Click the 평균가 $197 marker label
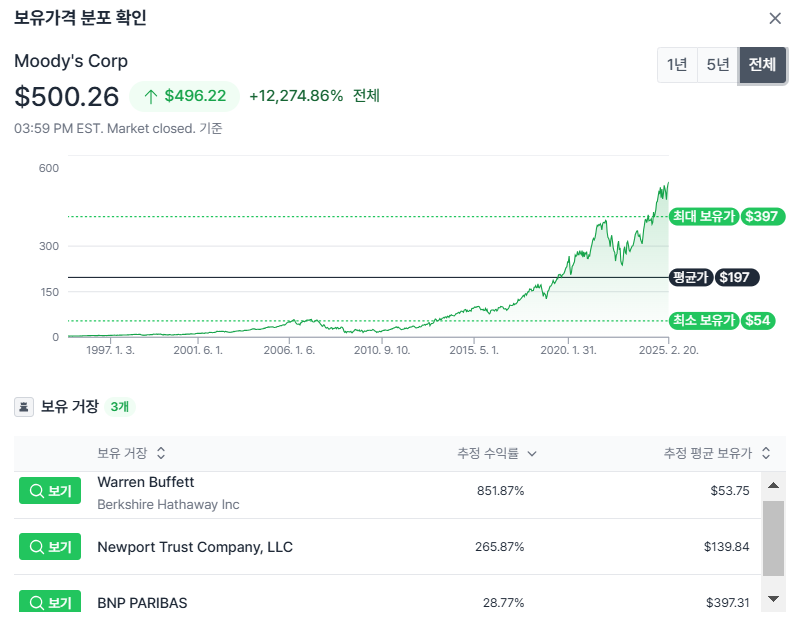 pos(714,277)
